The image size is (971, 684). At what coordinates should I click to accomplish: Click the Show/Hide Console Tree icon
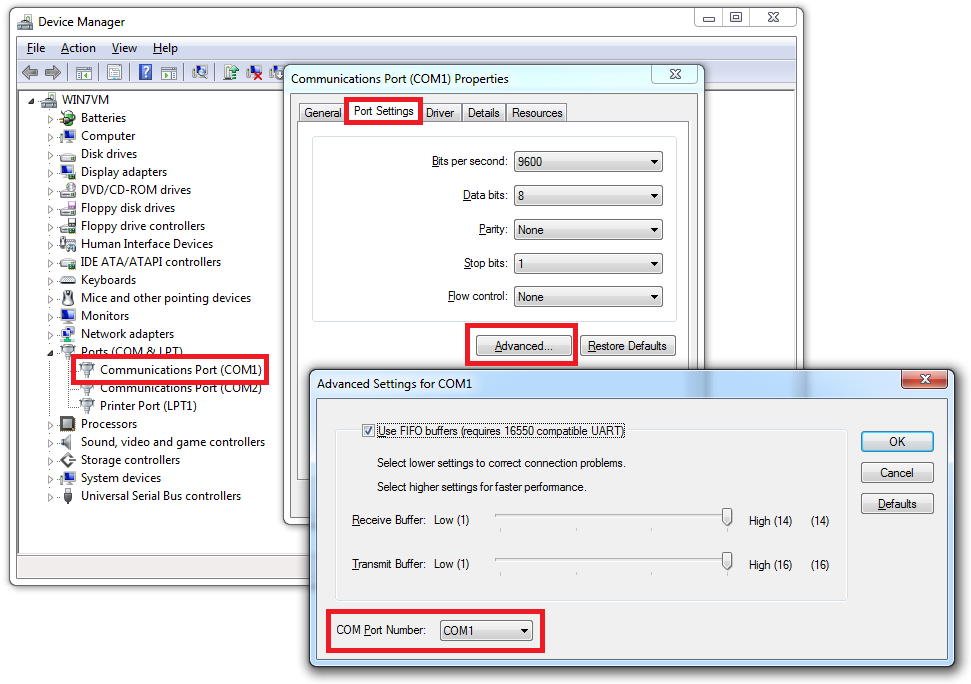click(84, 72)
